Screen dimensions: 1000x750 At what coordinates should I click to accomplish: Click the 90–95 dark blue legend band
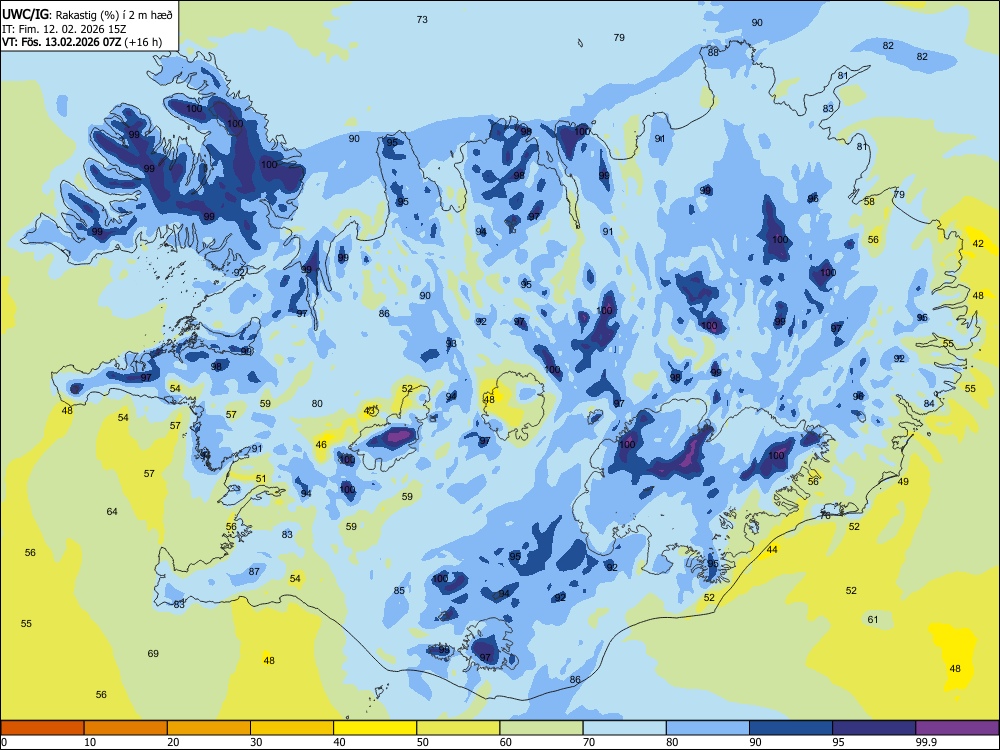[x=791, y=728]
